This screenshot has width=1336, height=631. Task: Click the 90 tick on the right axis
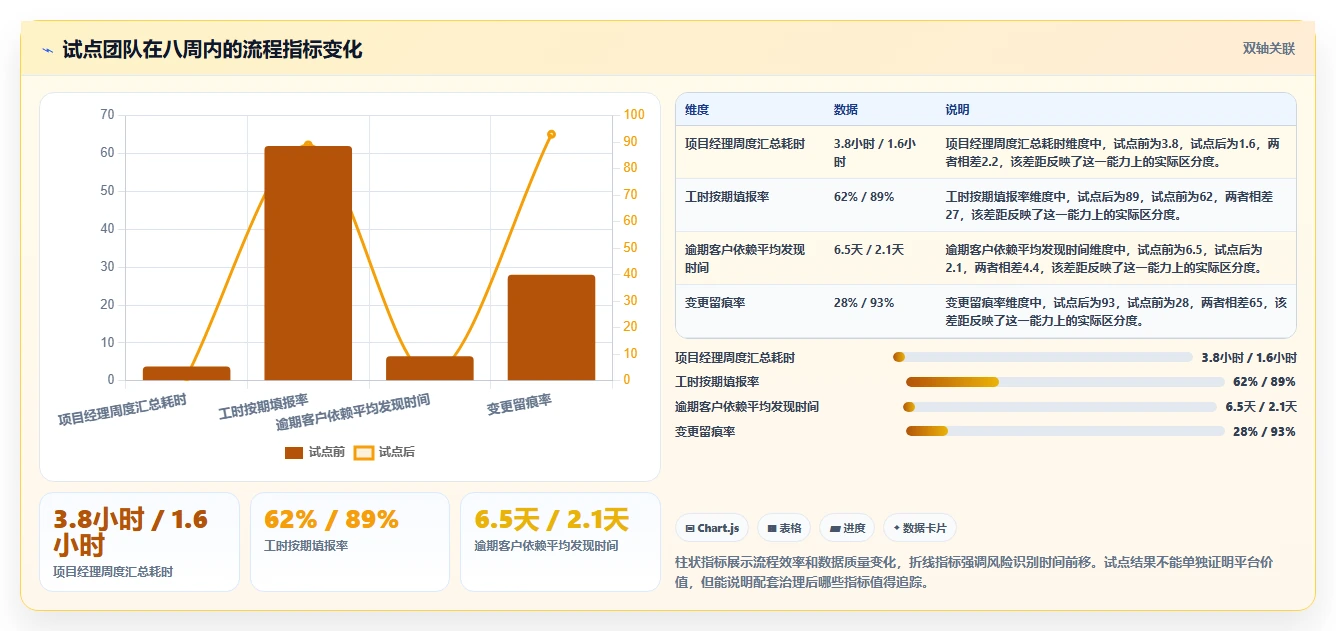click(631, 141)
